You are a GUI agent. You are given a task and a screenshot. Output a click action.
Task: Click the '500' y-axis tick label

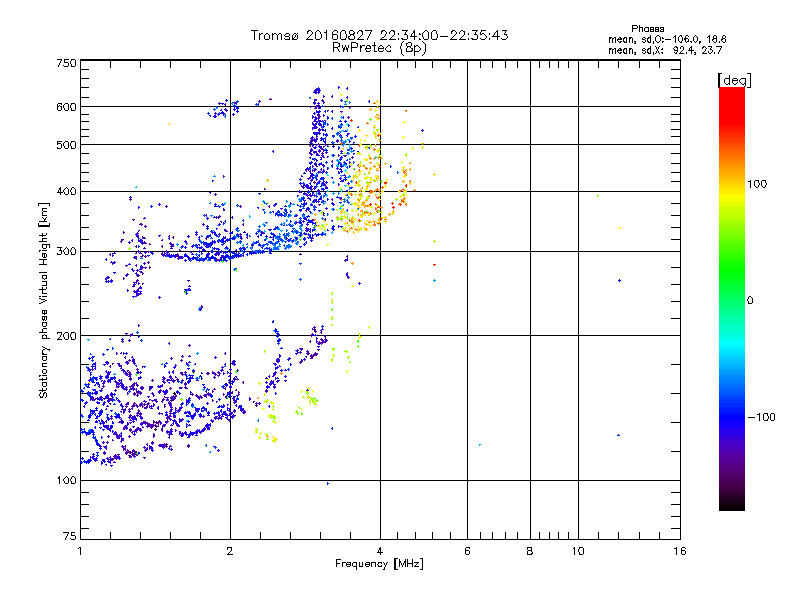coord(66,145)
